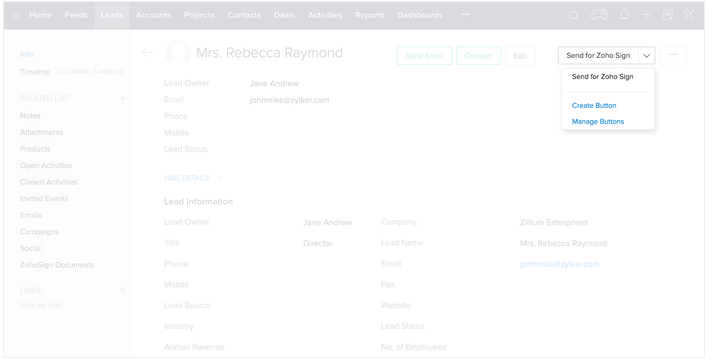Image resolution: width=712 pixels, height=361 pixels.
Task: Click the HIDE DETAILS link
Action: pyautogui.click(x=187, y=178)
